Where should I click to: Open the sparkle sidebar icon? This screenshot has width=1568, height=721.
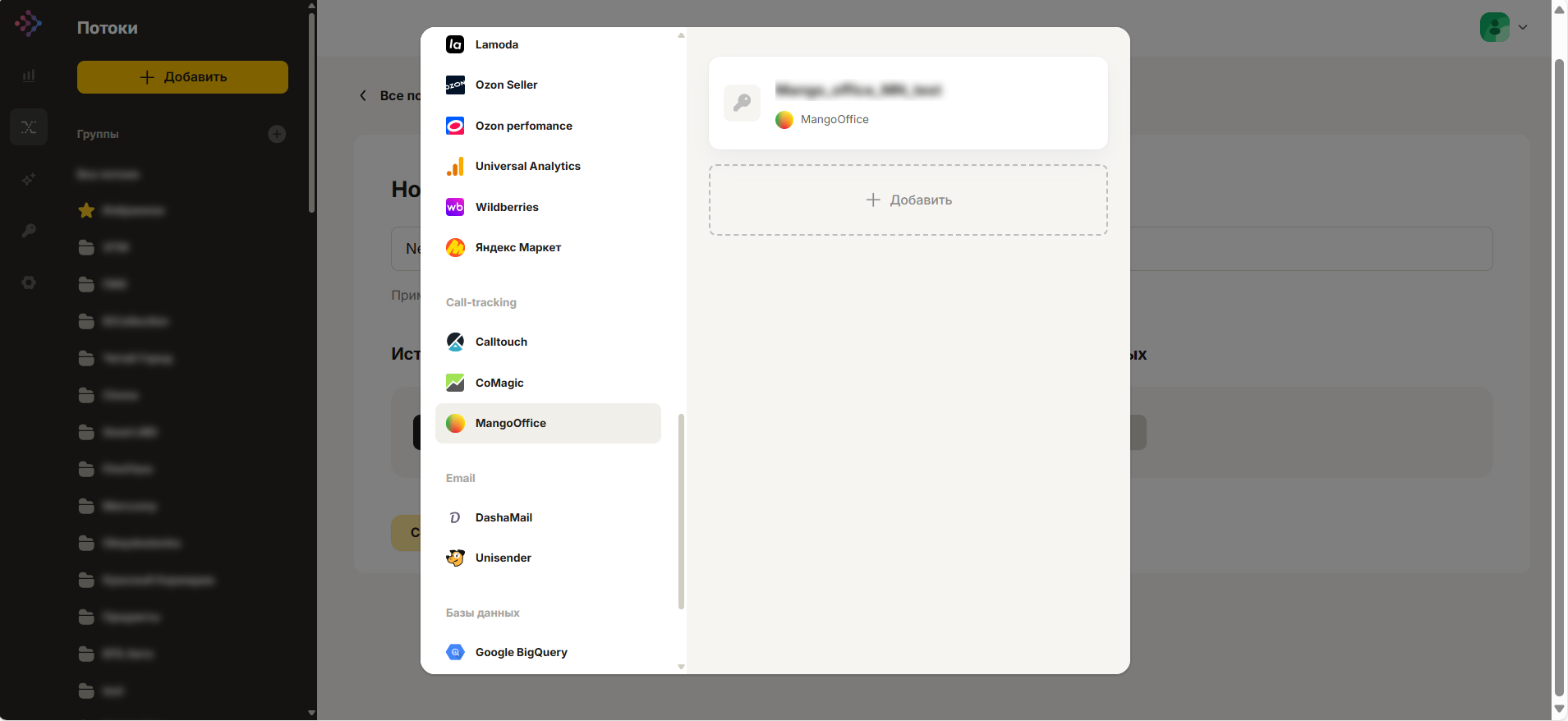coord(29,179)
